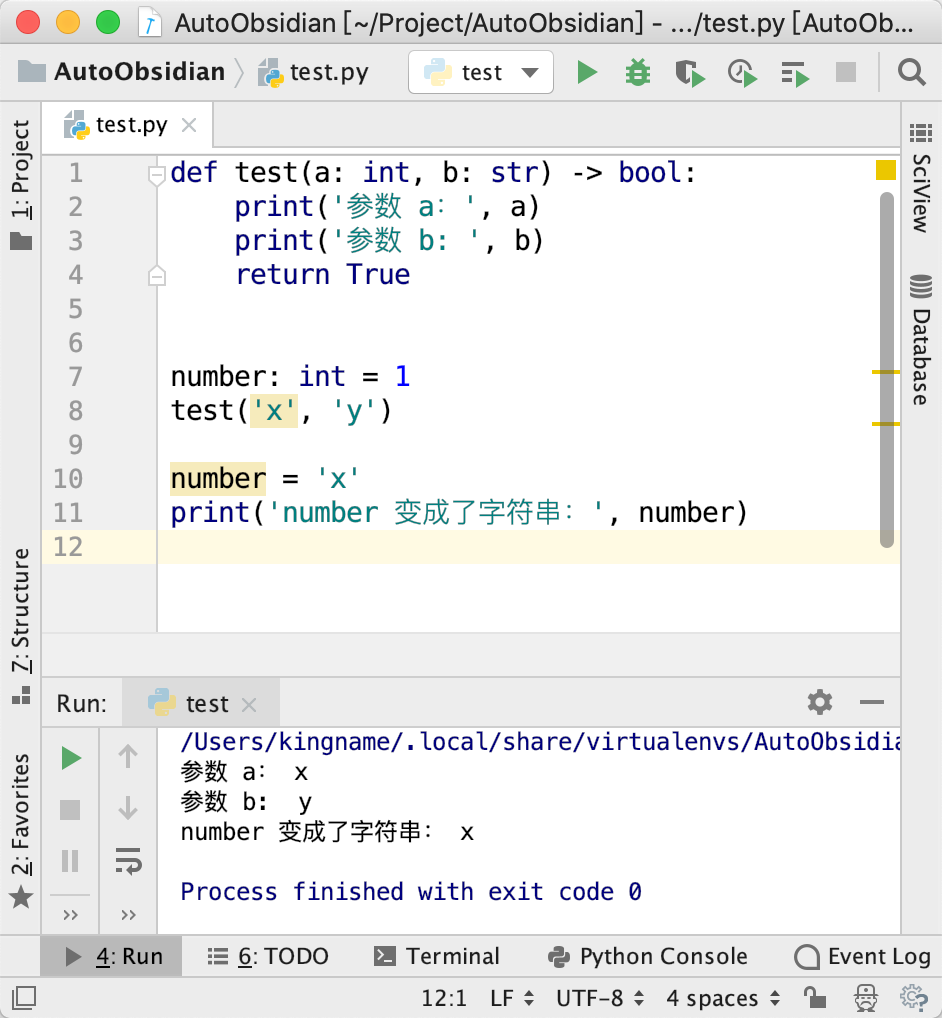Launch the profiler run icon
The height and width of the screenshot is (1018, 942).
pyautogui.click(x=742, y=73)
